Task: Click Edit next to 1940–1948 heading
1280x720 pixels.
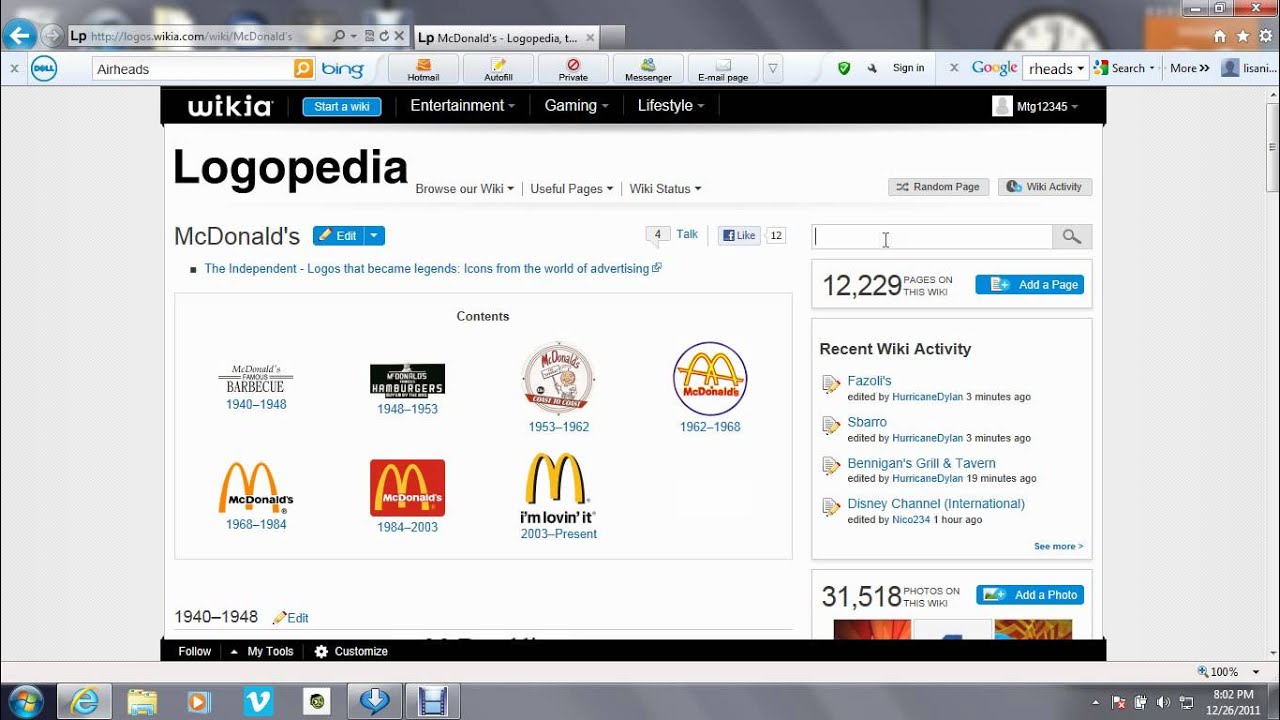Action: pyautogui.click(x=291, y=618)
